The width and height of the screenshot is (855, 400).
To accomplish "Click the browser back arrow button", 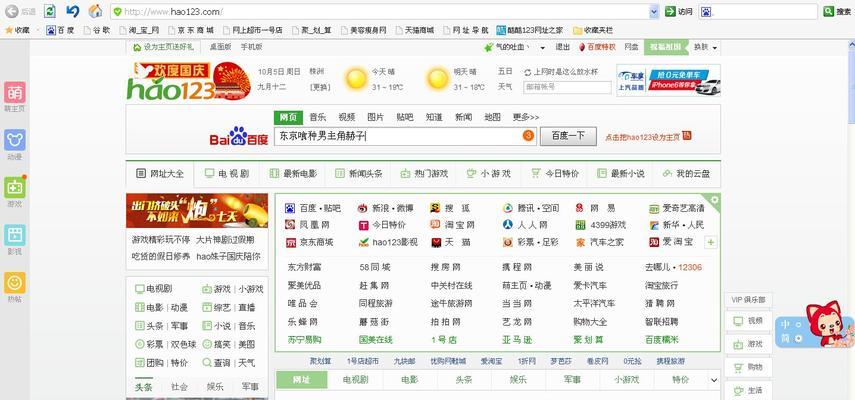I will coord(11,11).
